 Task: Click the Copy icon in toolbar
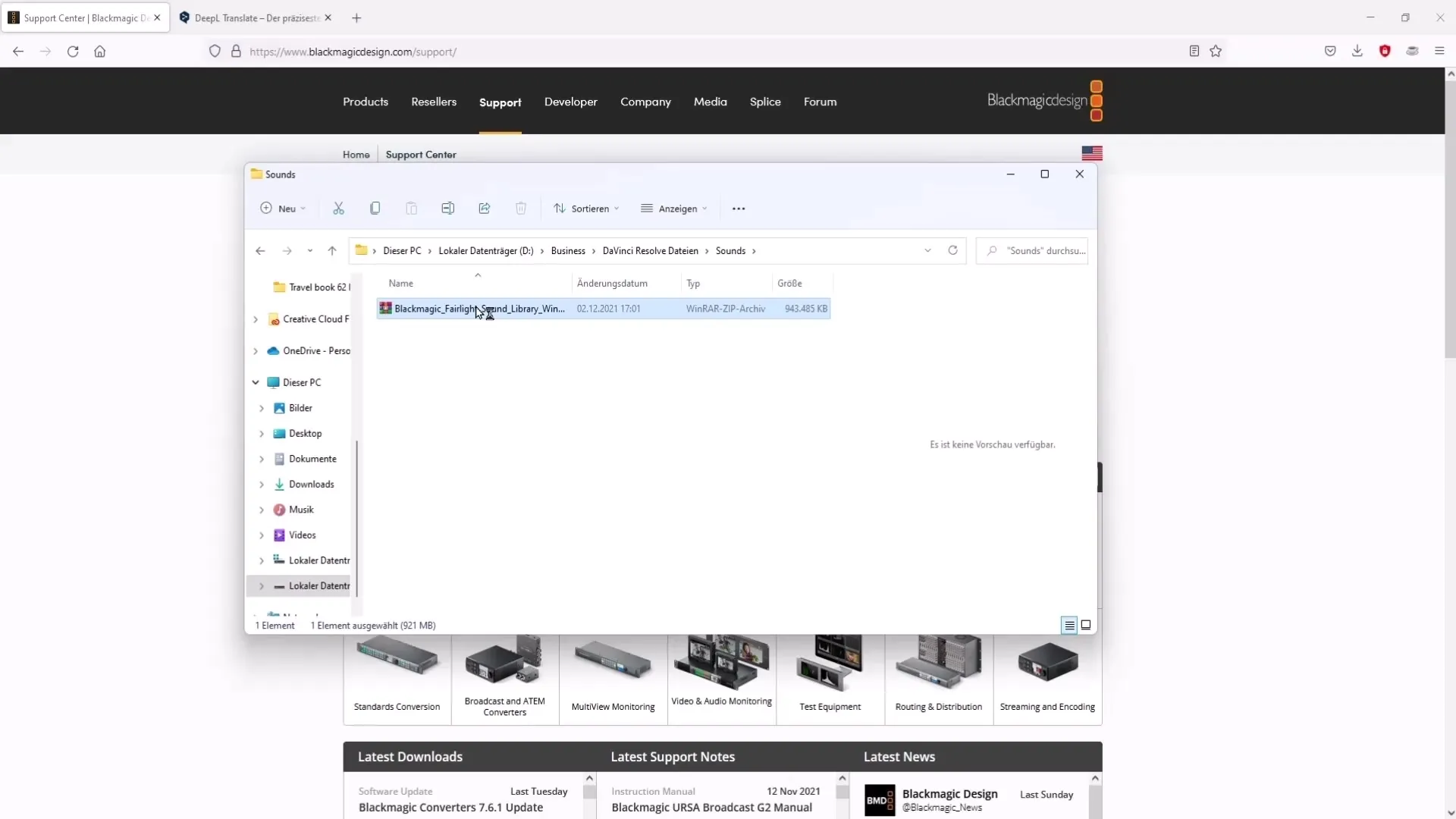pos(375,208)
